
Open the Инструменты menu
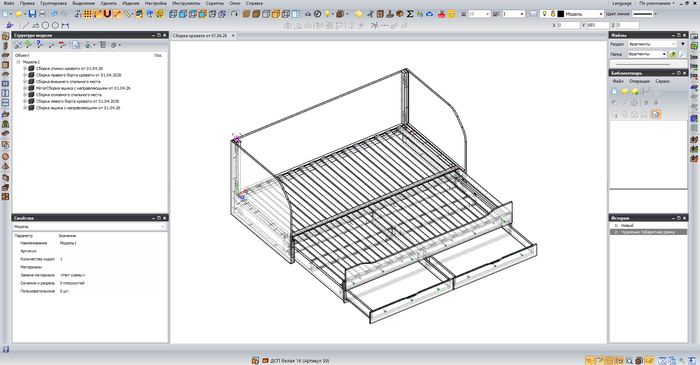click(x=186, y=3)
